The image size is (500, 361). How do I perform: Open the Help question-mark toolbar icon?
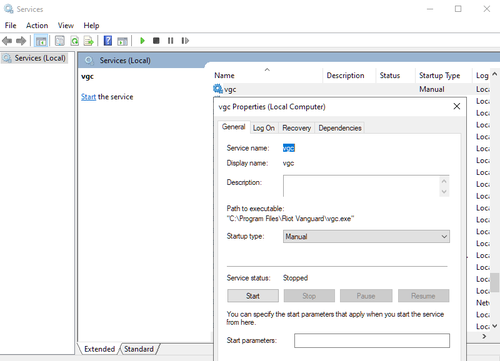tap(108, 41)
